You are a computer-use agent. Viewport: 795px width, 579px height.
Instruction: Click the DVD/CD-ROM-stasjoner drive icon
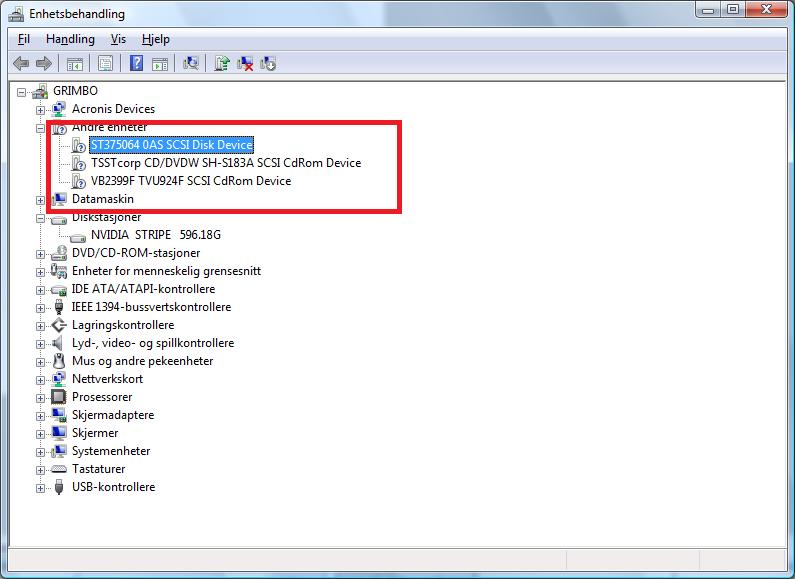[59, 253]
